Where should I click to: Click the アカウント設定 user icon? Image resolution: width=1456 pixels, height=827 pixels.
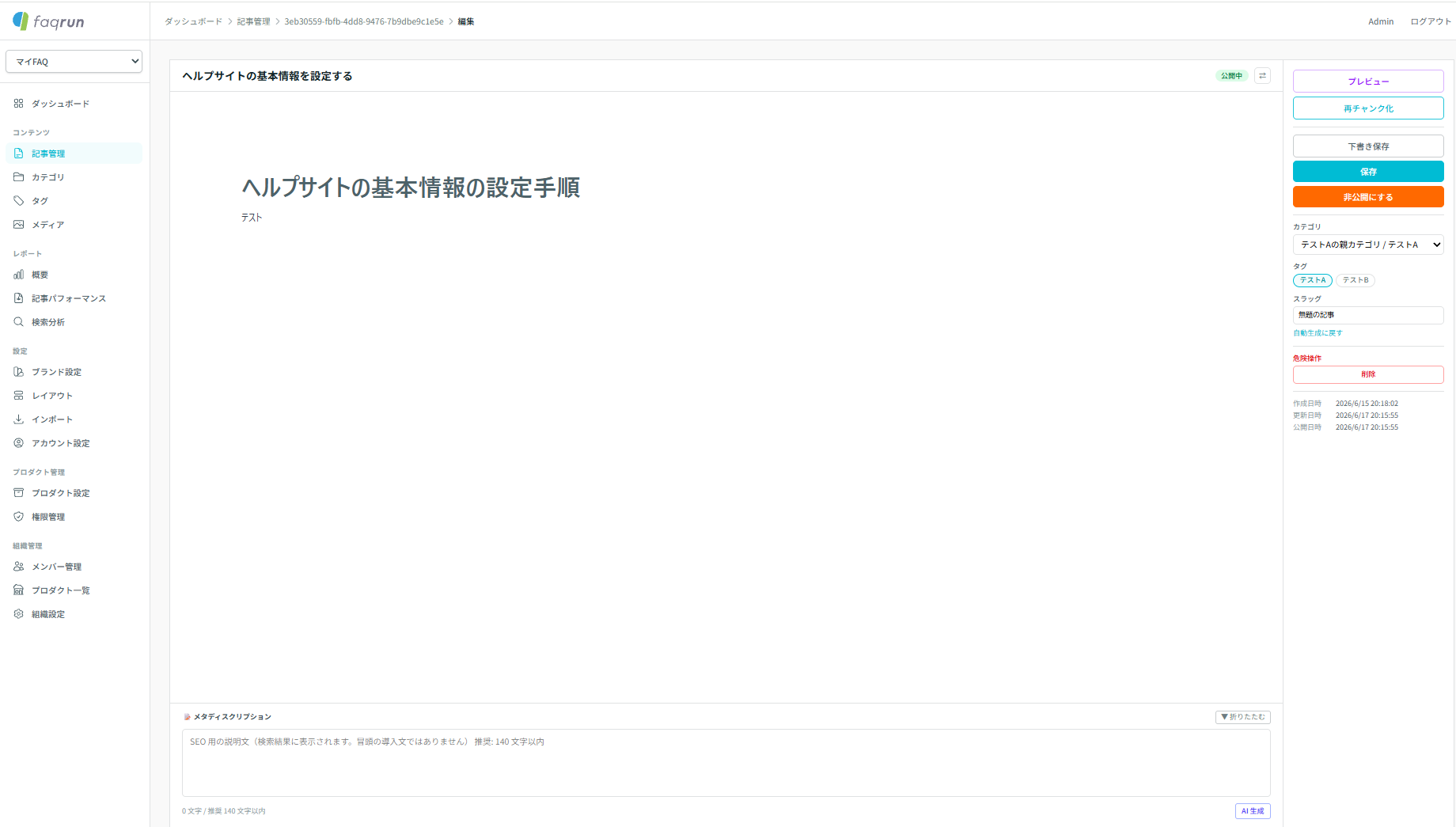18,443
